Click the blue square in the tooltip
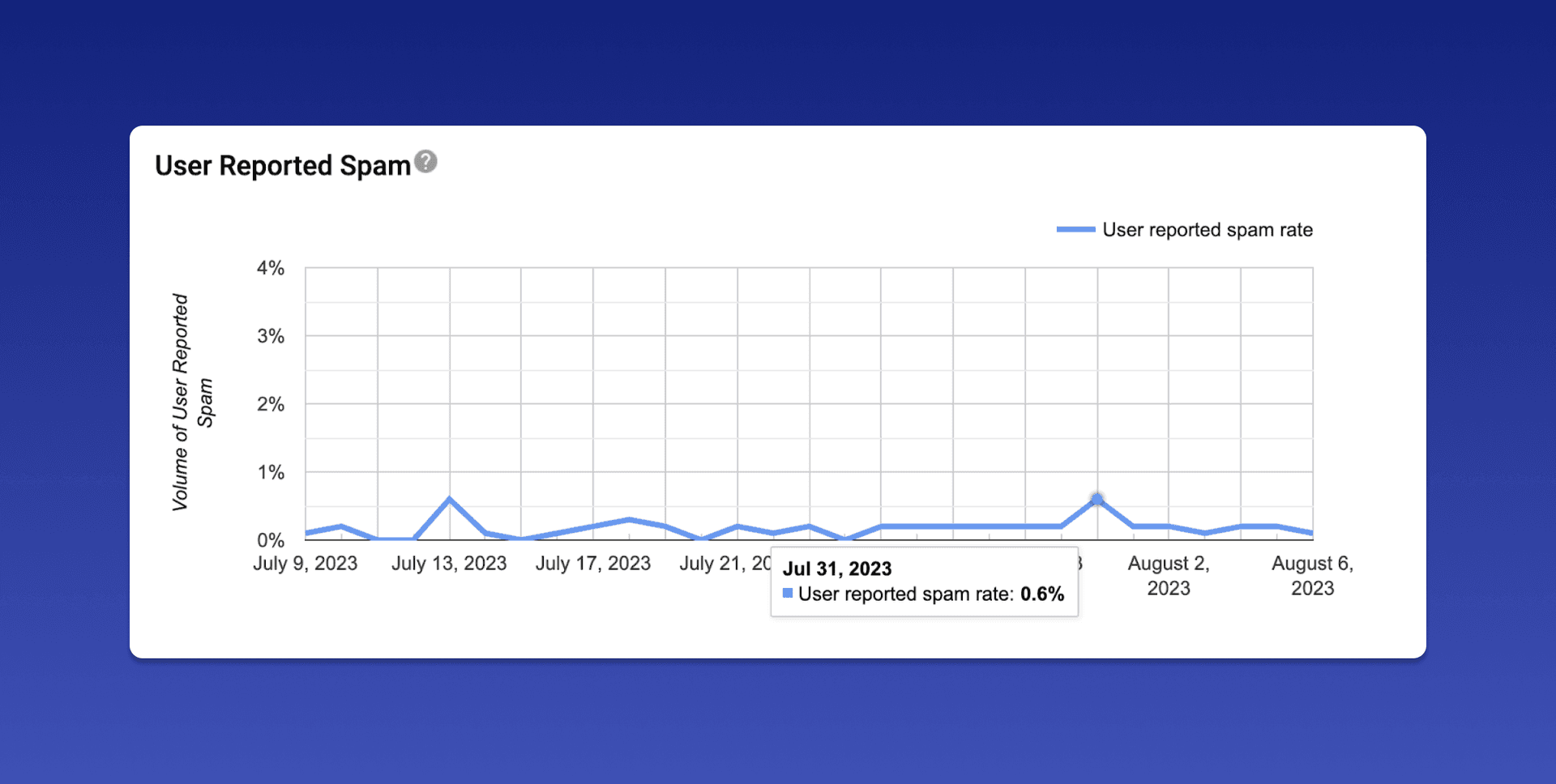This screenshot has width=1556, height=784. click(787, 594)
